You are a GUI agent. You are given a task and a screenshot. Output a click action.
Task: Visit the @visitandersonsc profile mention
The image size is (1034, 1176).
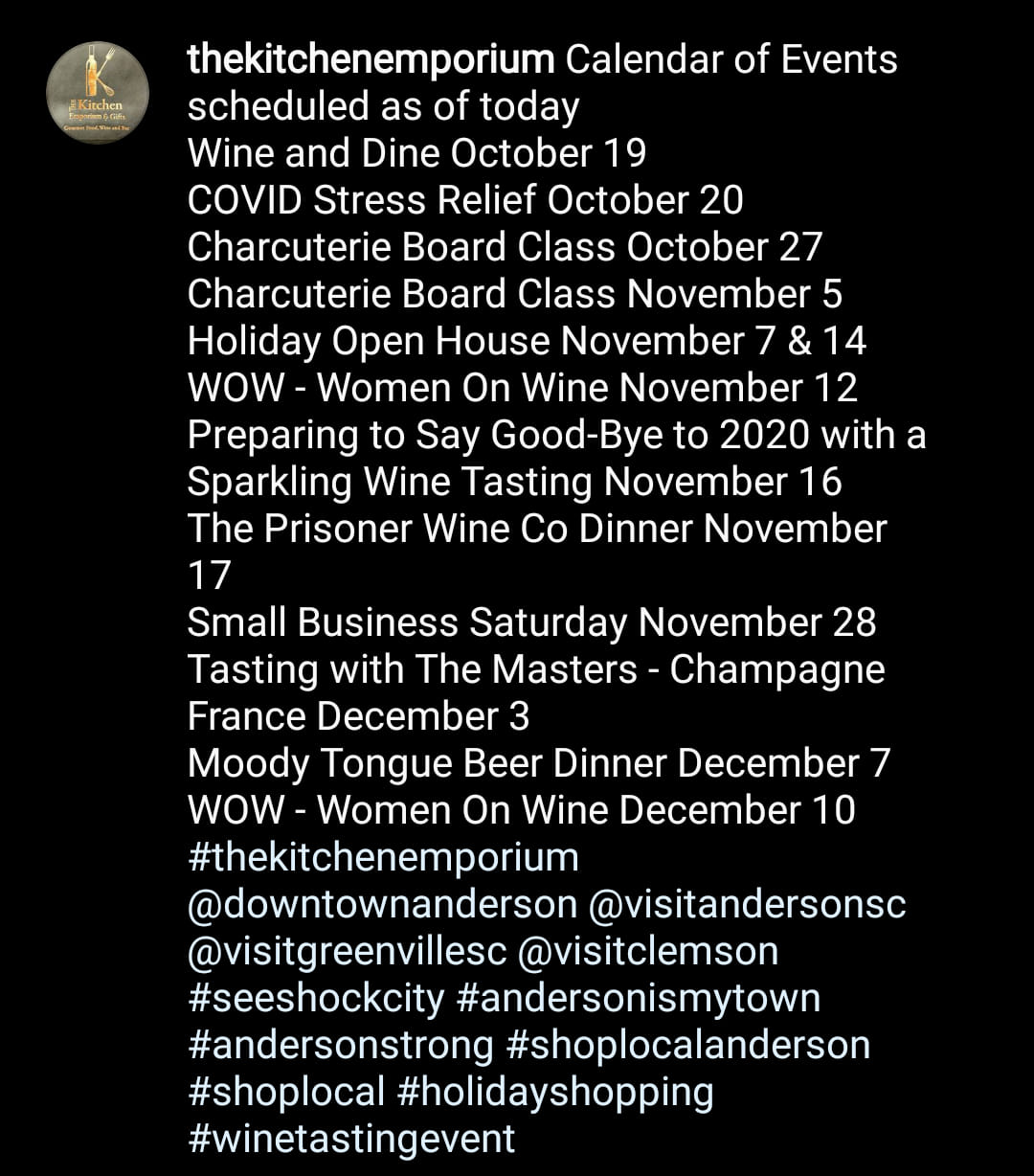[752, 904]
